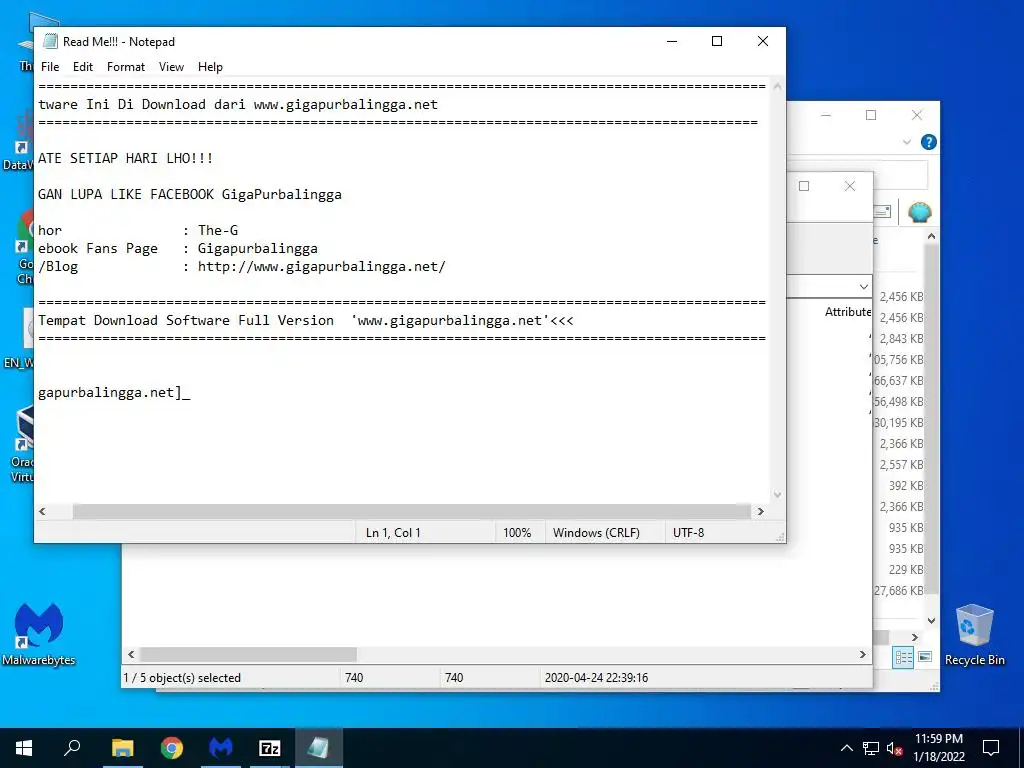Click the network tray icon
The image size is (1024, 768).
871,748
